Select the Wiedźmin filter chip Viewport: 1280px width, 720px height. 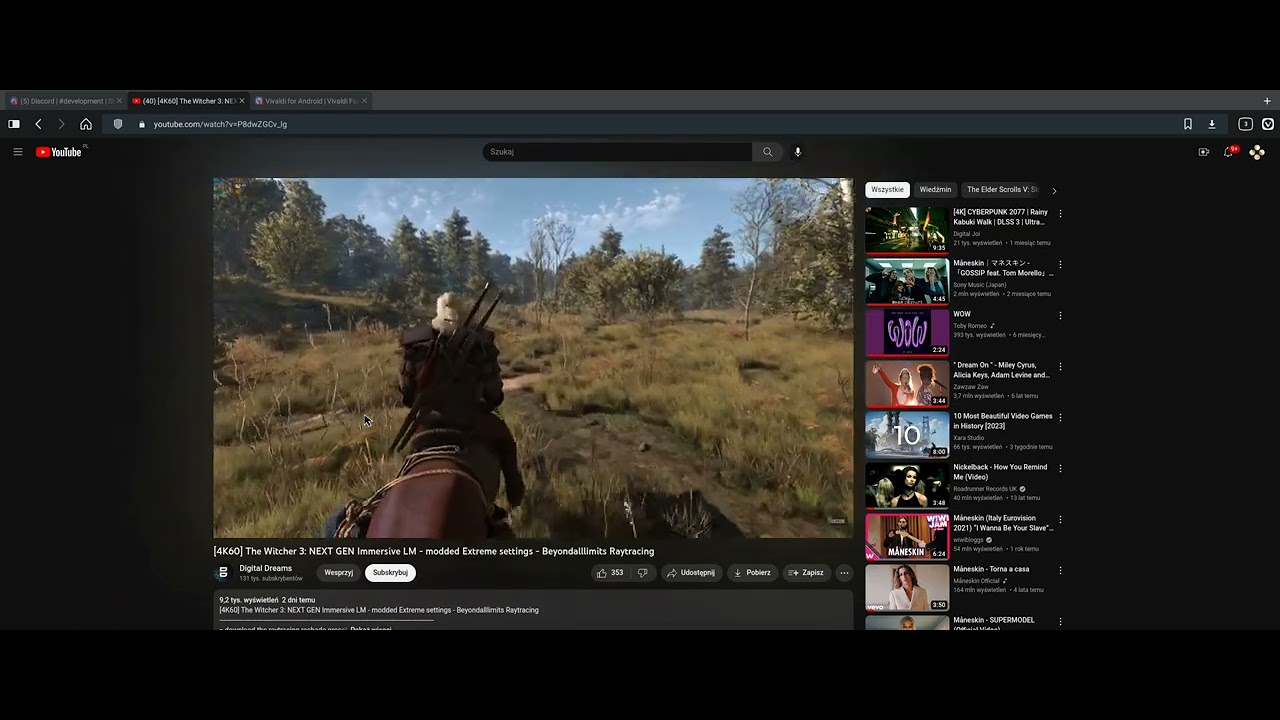[x=935, y=189]
